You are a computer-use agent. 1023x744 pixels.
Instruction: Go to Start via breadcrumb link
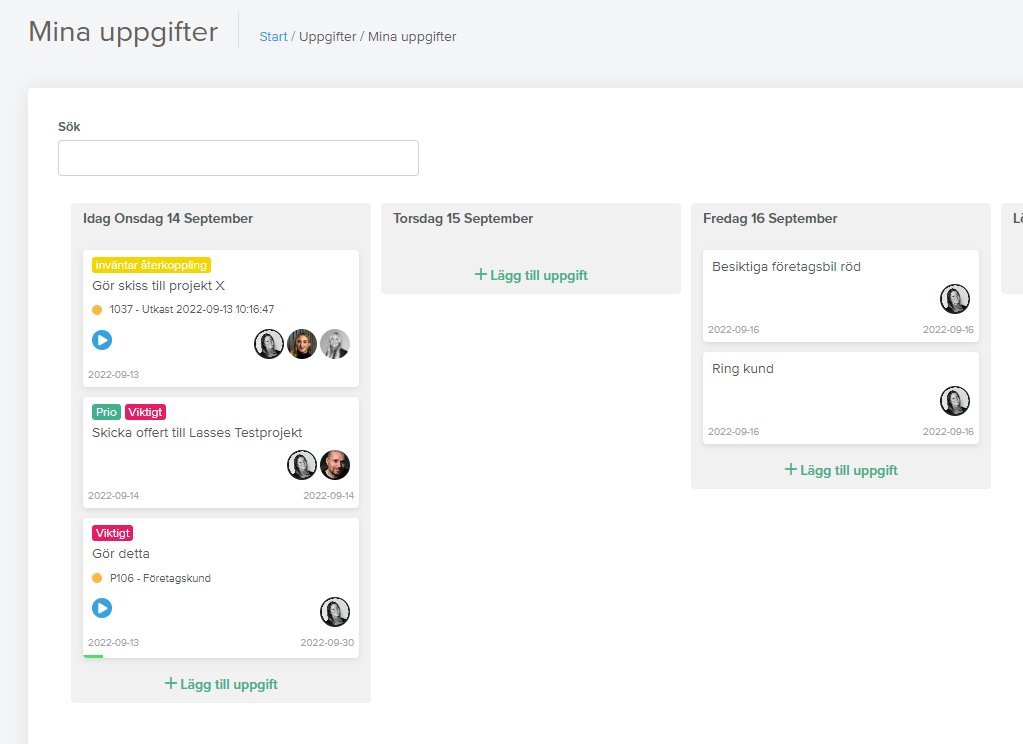tap(273, 37)
